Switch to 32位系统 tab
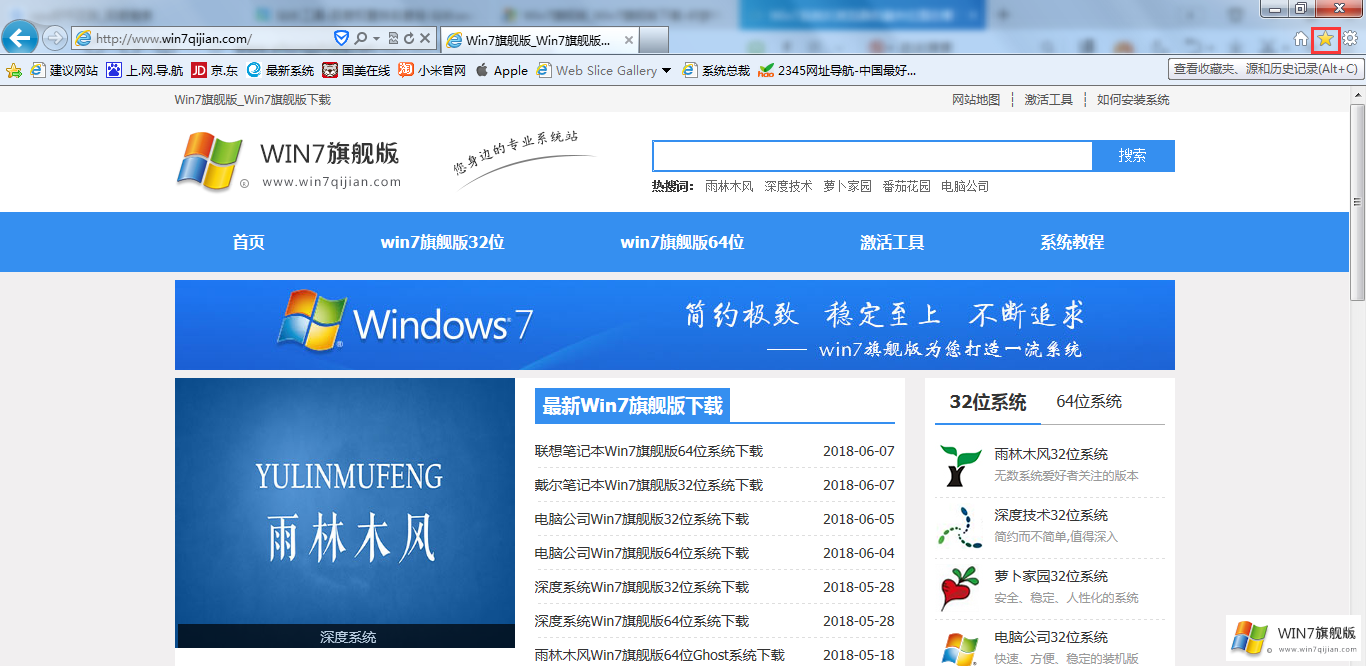This screenshot has height=666, width=1366. click(988, 402)
